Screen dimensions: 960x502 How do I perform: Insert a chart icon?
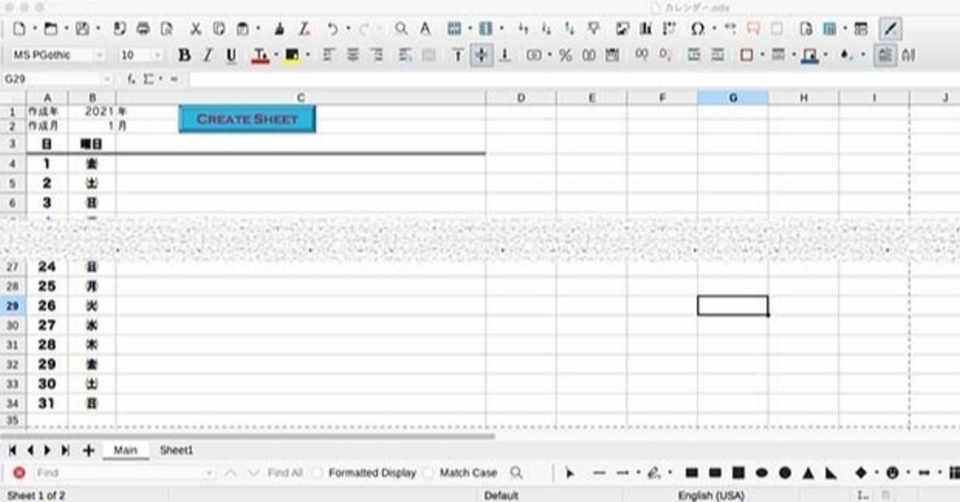(646, 29)
